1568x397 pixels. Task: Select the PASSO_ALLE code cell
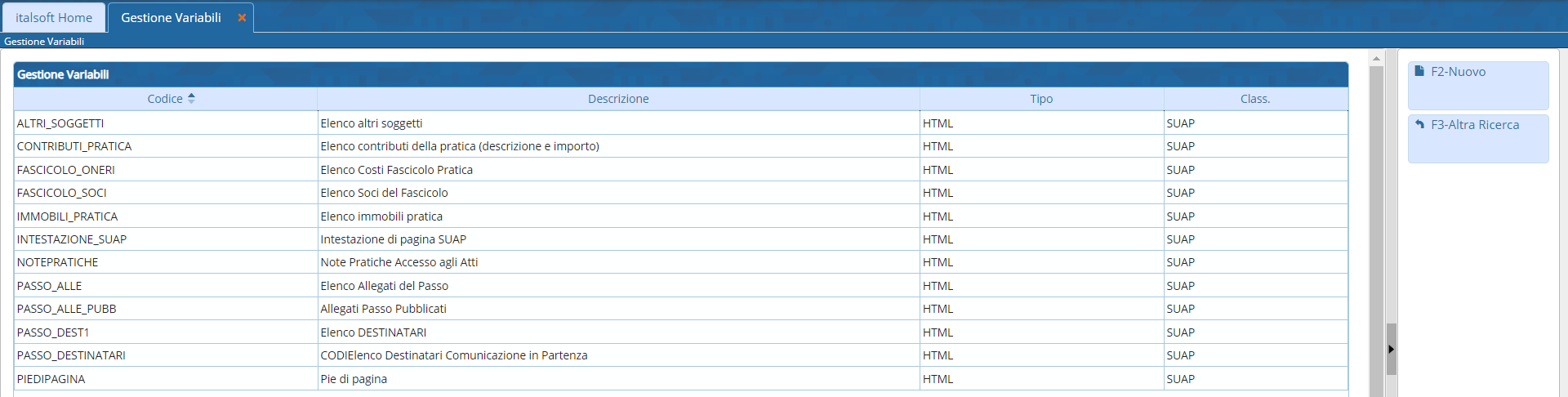coord(166,286)
